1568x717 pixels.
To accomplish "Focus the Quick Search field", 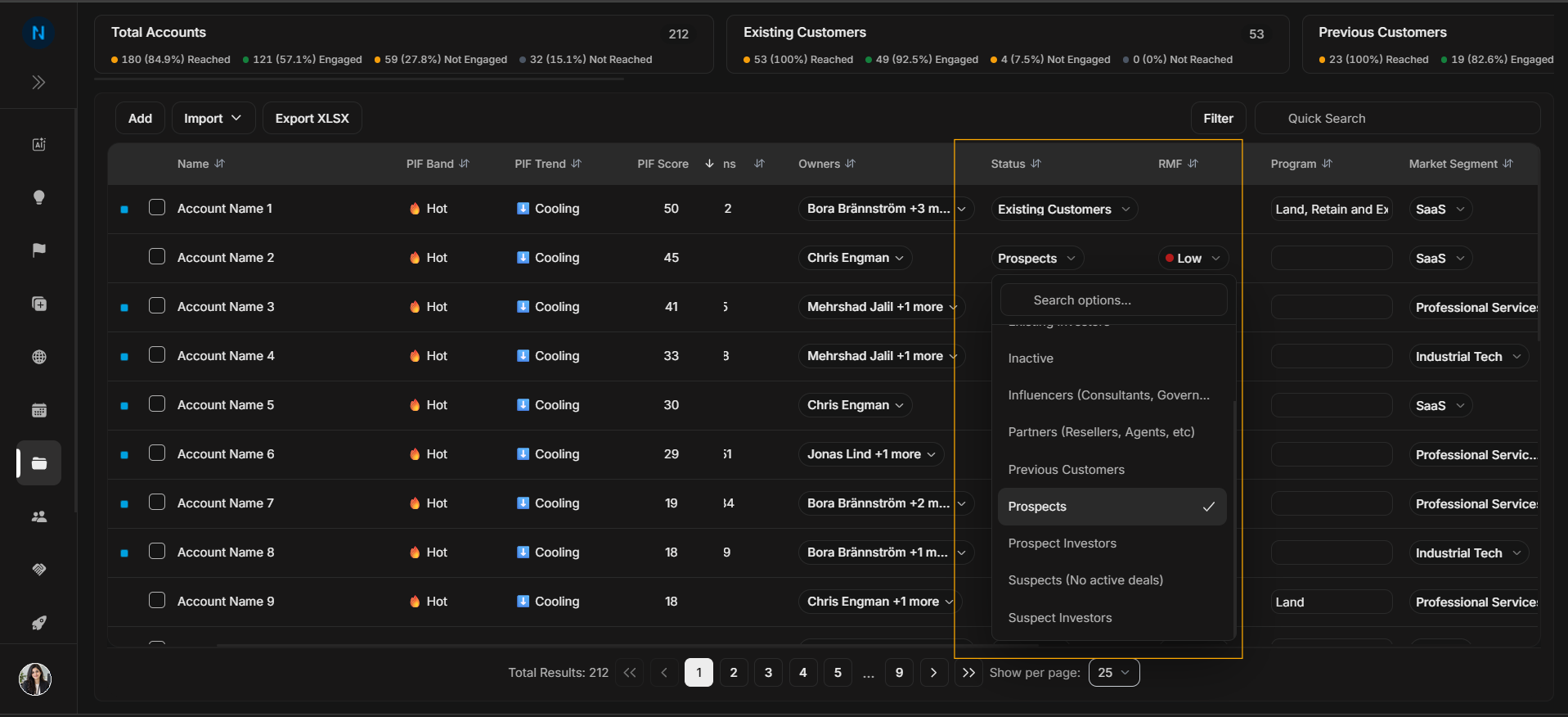I will [x=1398, y=119].
